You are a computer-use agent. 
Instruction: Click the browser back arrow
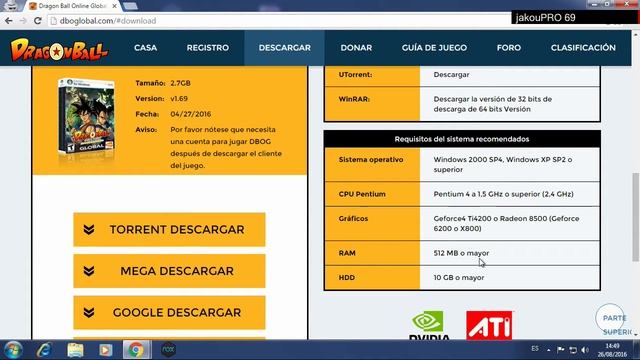(x=9, y=21)
